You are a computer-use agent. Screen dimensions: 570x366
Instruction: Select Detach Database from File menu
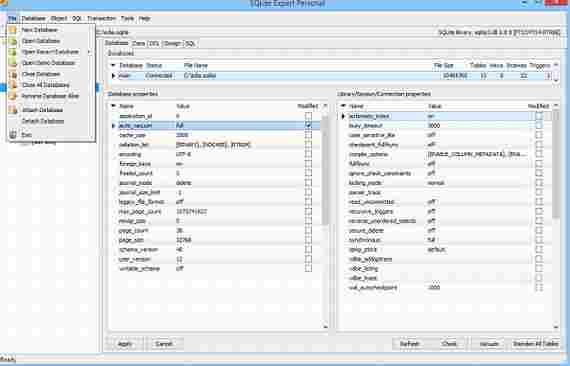[43, 121]
